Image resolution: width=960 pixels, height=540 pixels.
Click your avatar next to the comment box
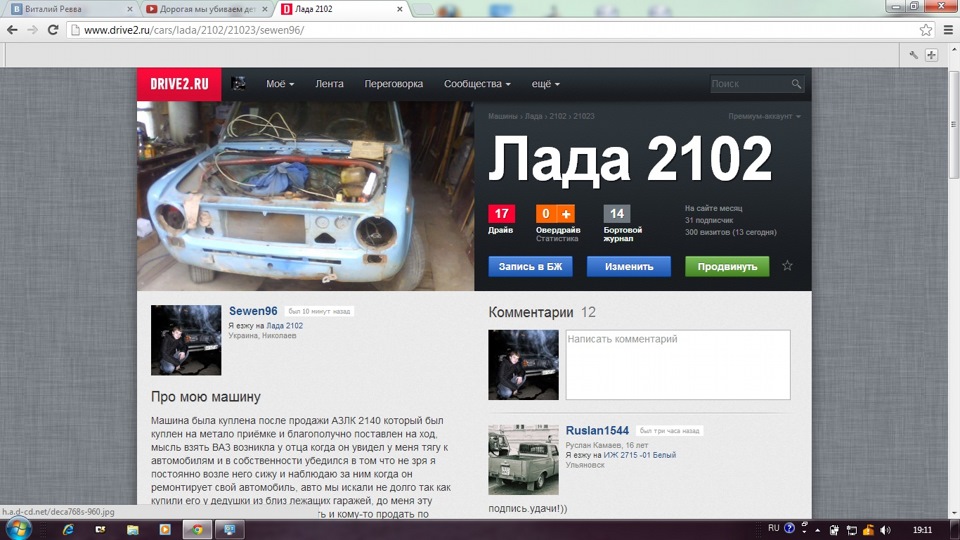point(523,365)
